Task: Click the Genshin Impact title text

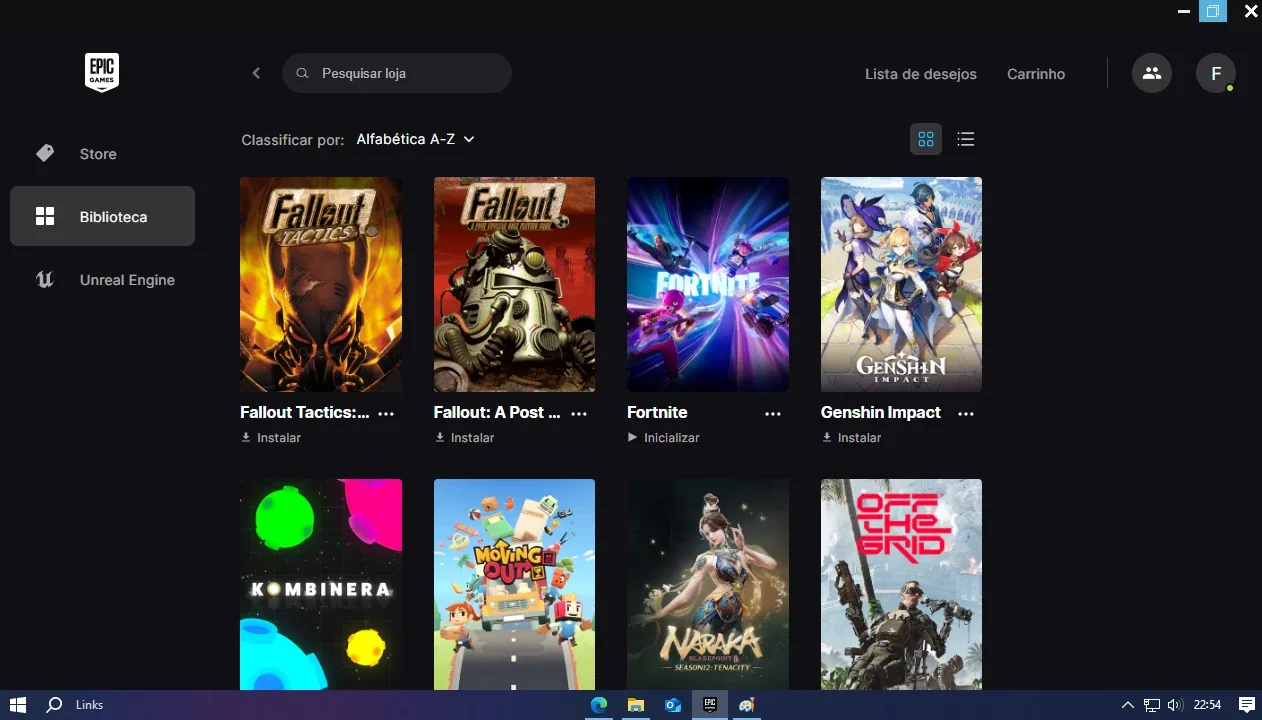Action: (881, 412)
